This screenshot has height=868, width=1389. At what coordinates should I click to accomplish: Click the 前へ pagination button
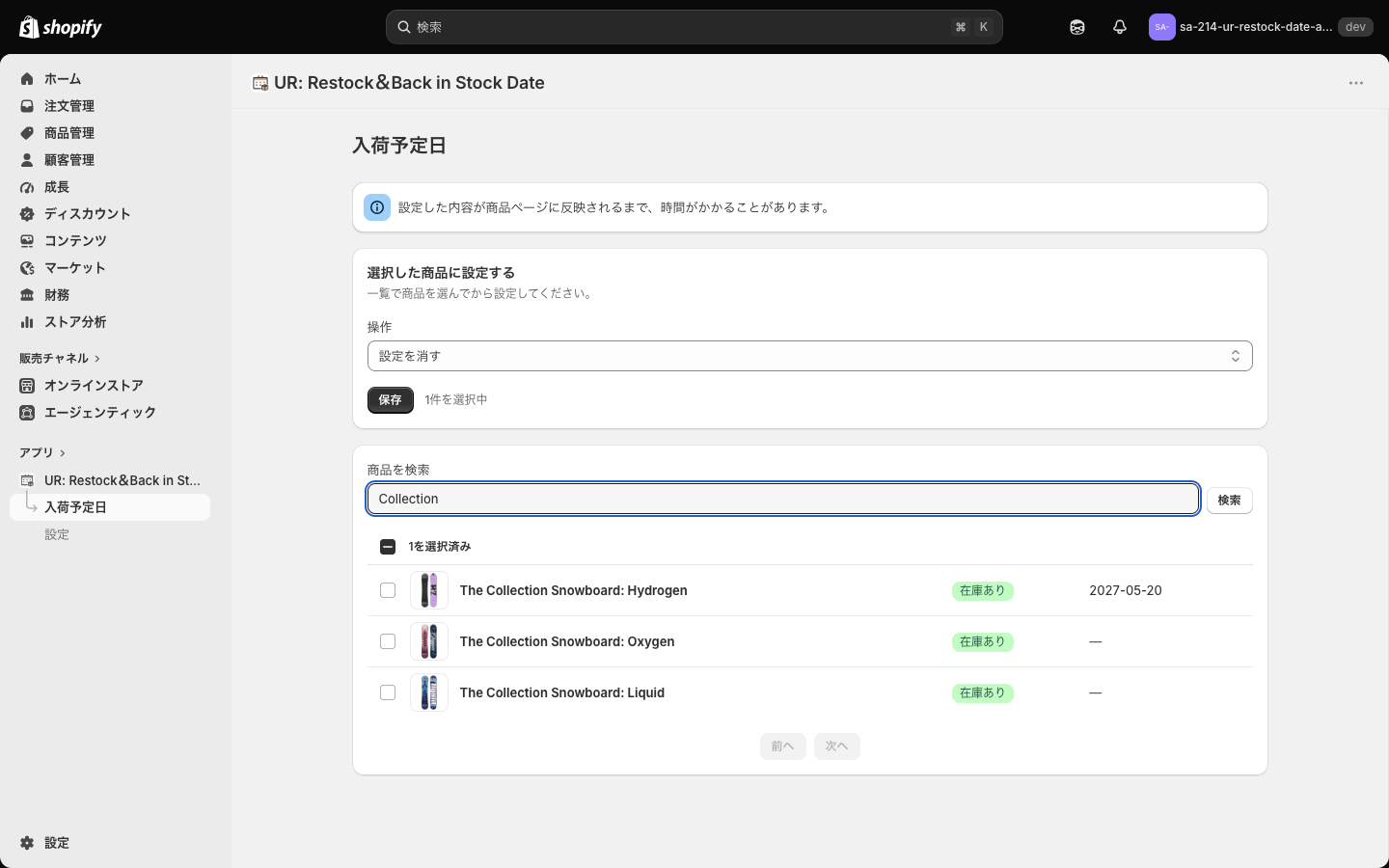(783, 746)
